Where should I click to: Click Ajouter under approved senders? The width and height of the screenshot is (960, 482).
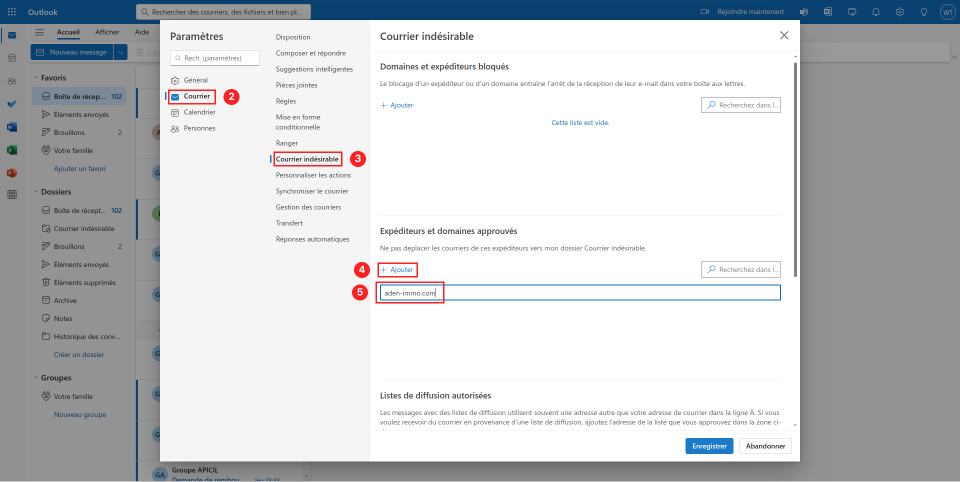tap(397, 269)
